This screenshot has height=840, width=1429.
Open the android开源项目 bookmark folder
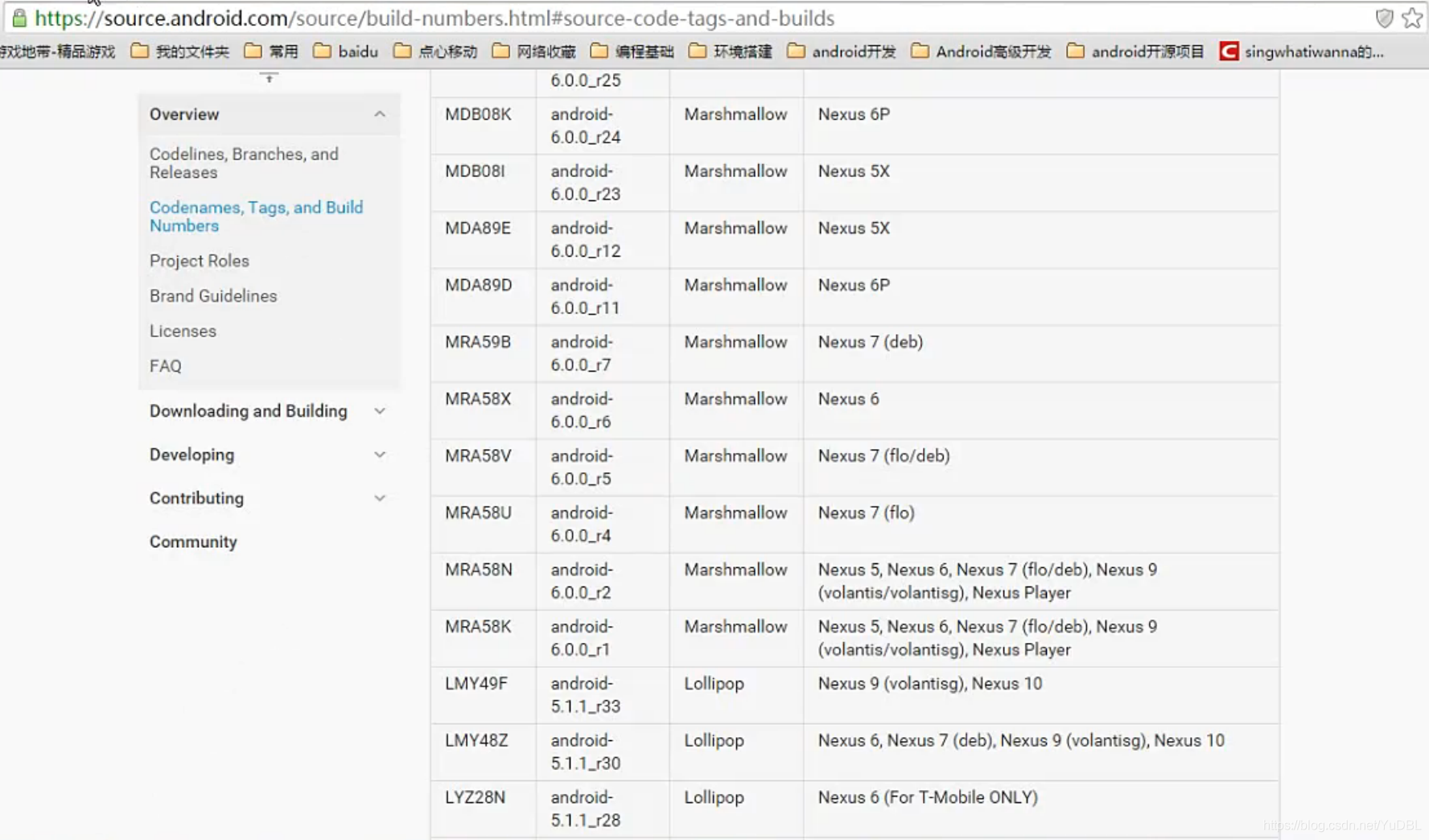pyautogui.click(x=1135, y=51)
